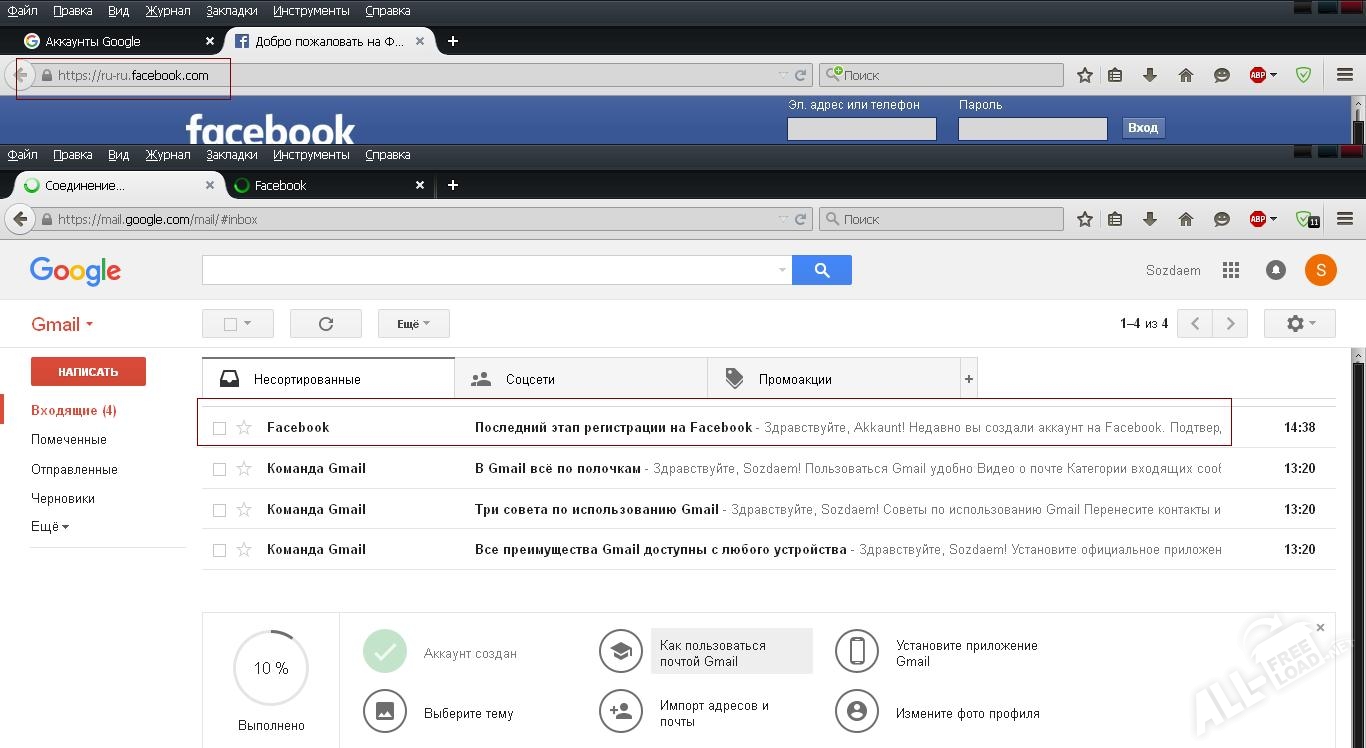
Task: Tick checkbox for 'Три совета' email
Action: [x=219, y=510]
